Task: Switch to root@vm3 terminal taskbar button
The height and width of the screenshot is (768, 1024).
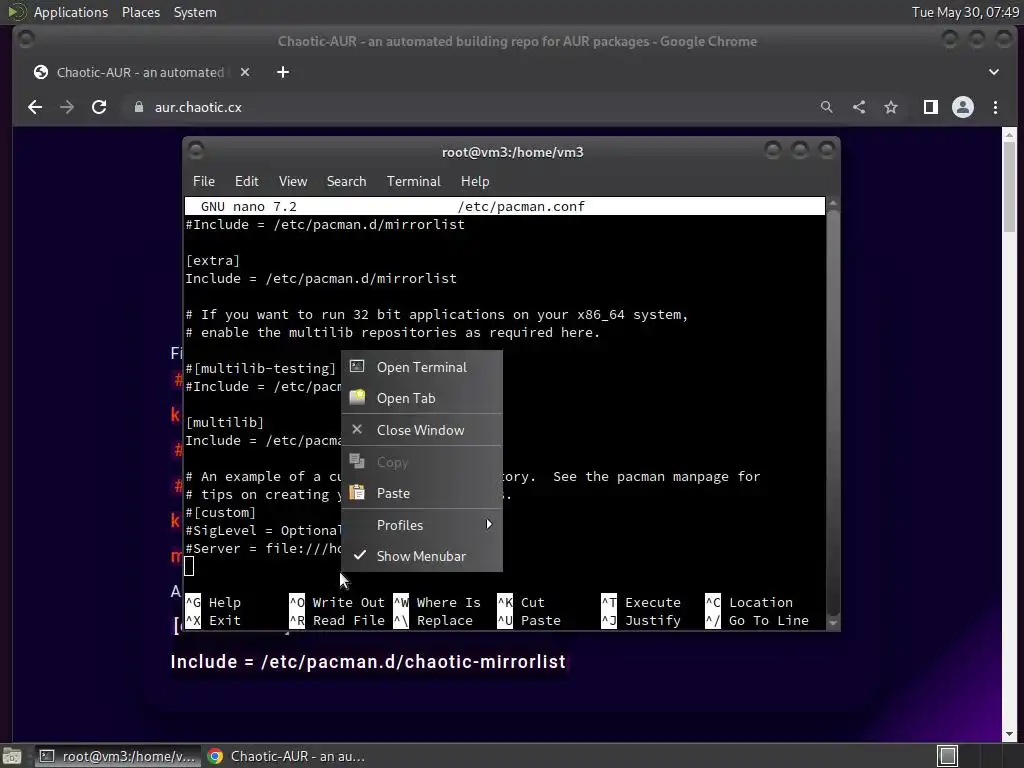Action: pos(118,756)
